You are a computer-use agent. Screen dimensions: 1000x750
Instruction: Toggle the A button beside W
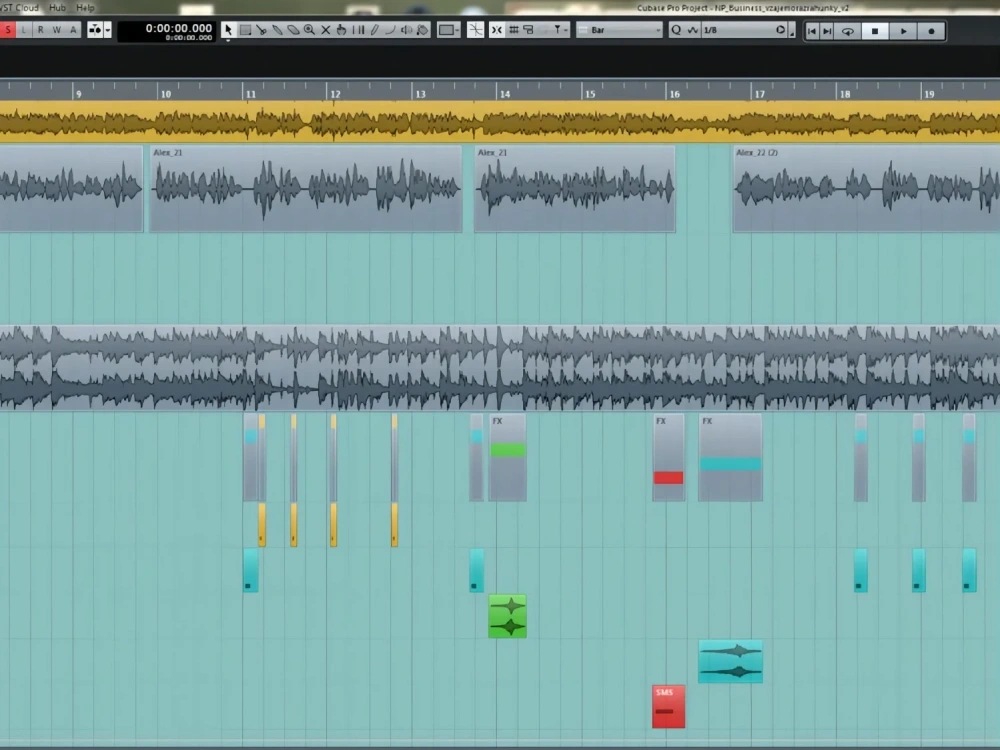click(73, 30)
